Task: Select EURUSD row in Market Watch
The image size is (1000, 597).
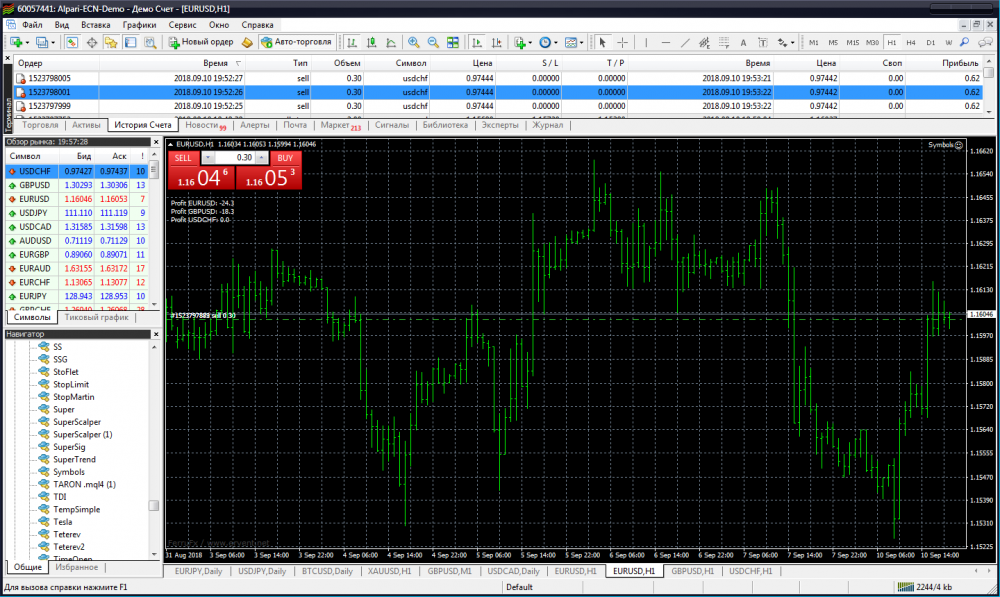Action: point(77,199)
